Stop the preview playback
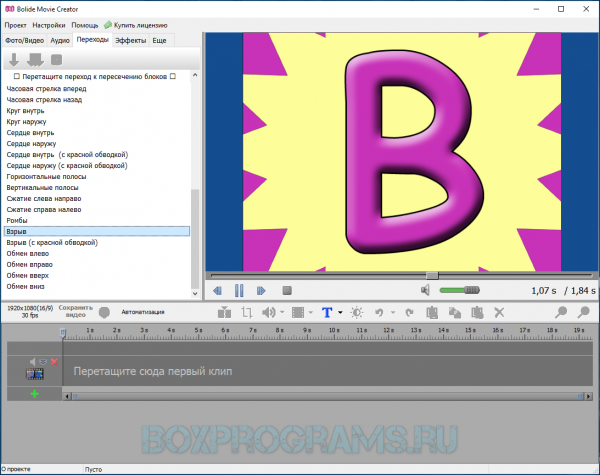This screenshot has width=600, height=475. (287, 291)
